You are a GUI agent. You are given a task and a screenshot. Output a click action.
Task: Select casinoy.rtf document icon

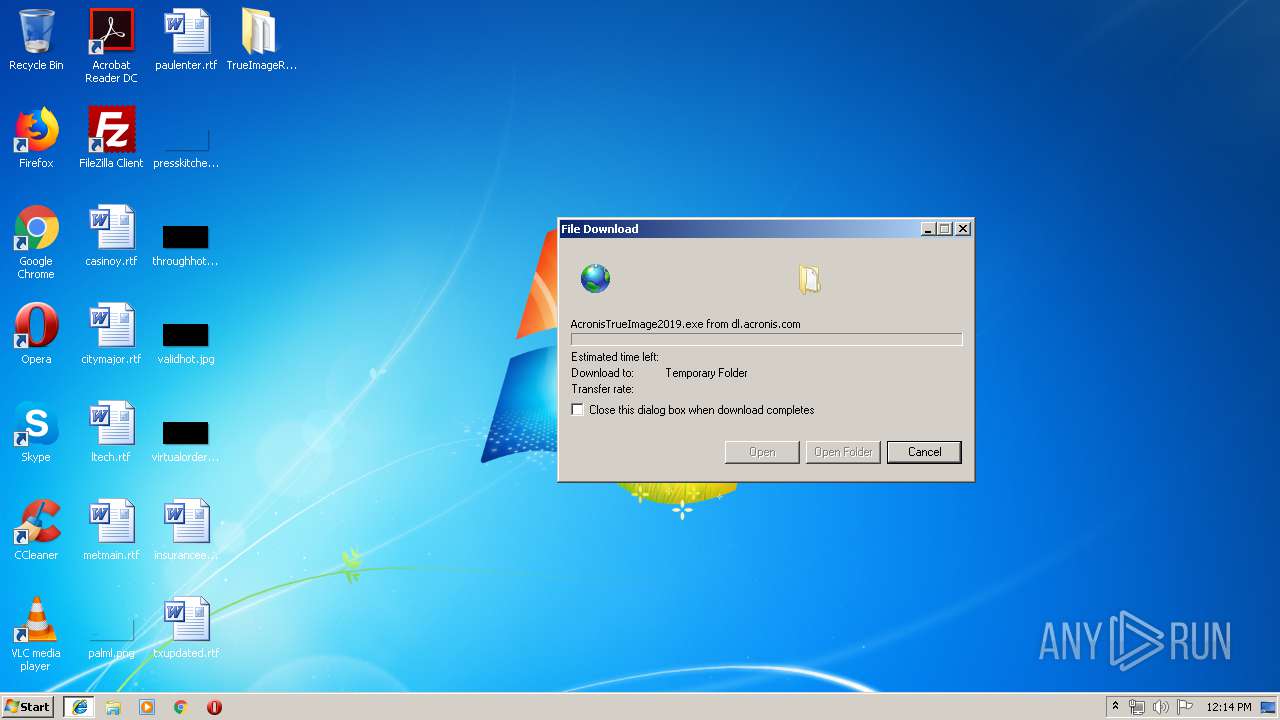point(111,236)
